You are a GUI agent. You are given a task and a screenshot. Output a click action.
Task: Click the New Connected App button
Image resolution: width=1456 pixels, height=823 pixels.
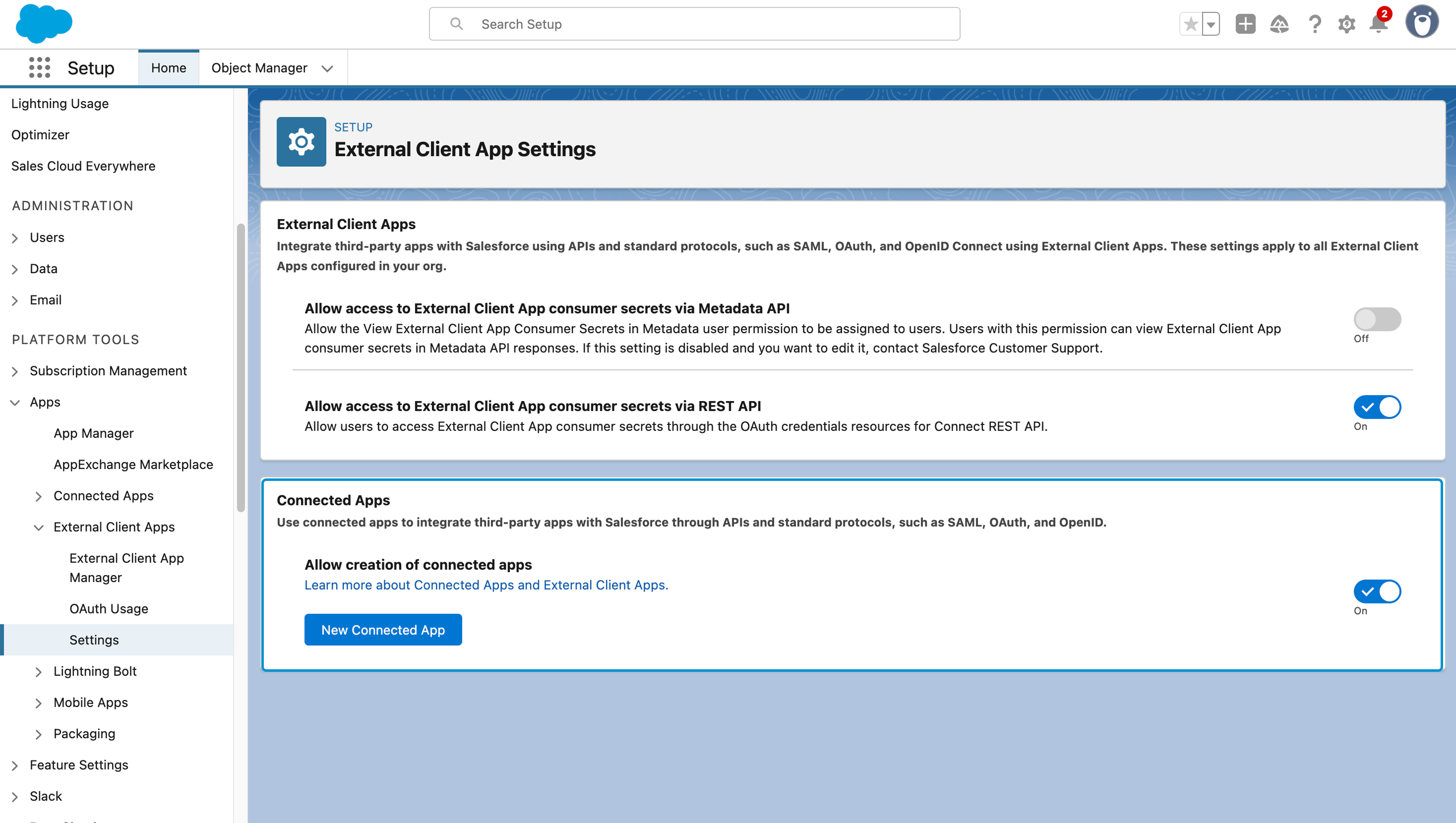click(383, 630)
